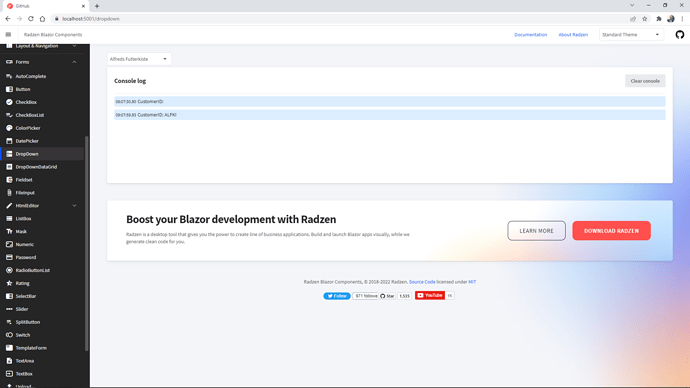Open the browser tab search chevron
This screenshot has height=388, width=690.
tap(632, 6)
